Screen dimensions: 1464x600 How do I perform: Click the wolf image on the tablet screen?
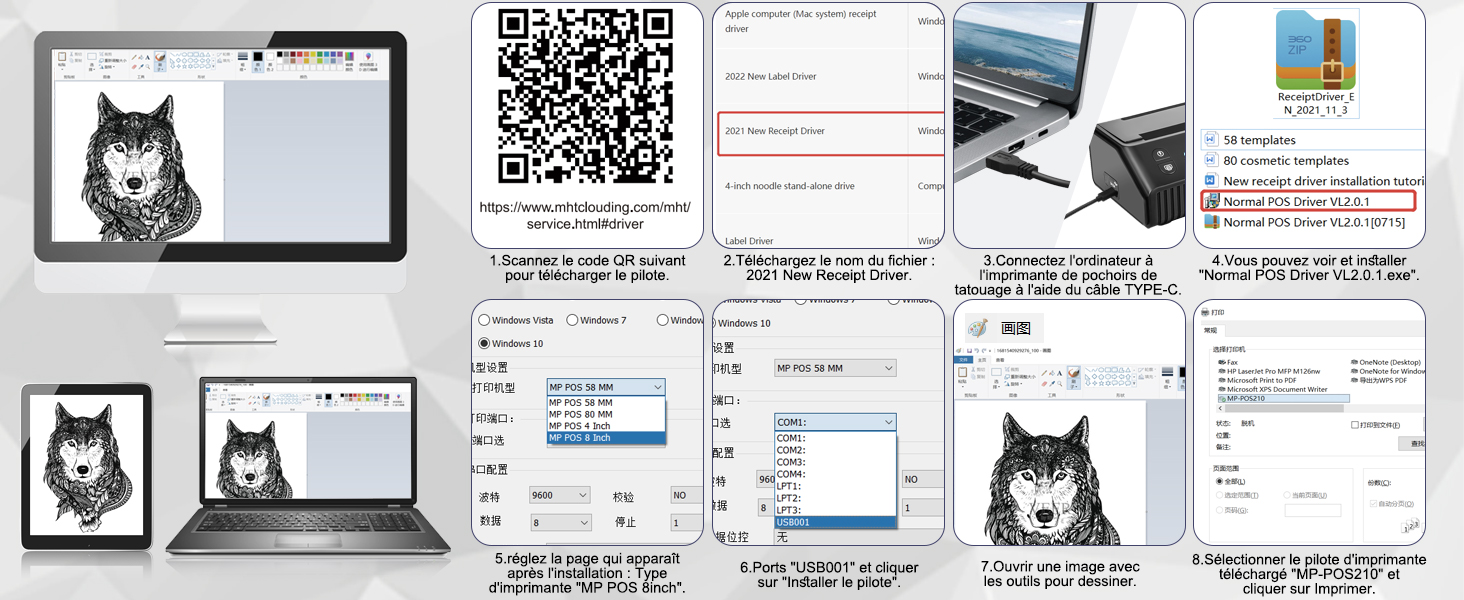point(86,464)
